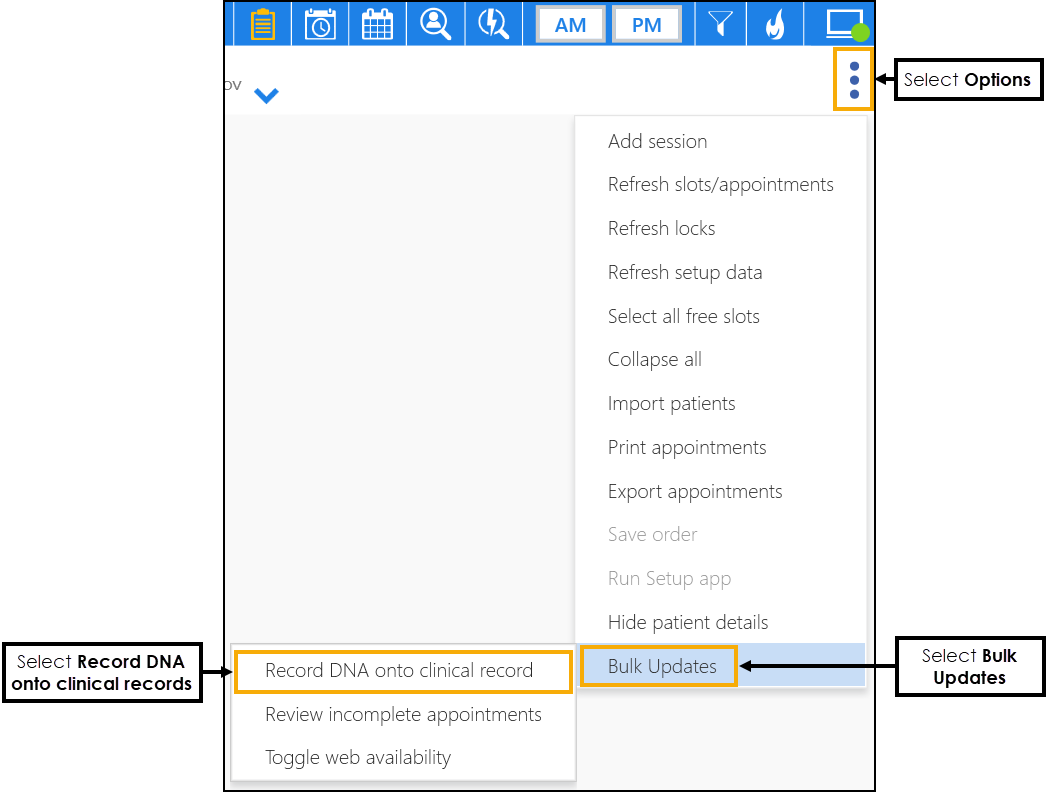Click the monitor icon with green dot
This screenshot has width=1048, height=792.
tap(844, 24)
